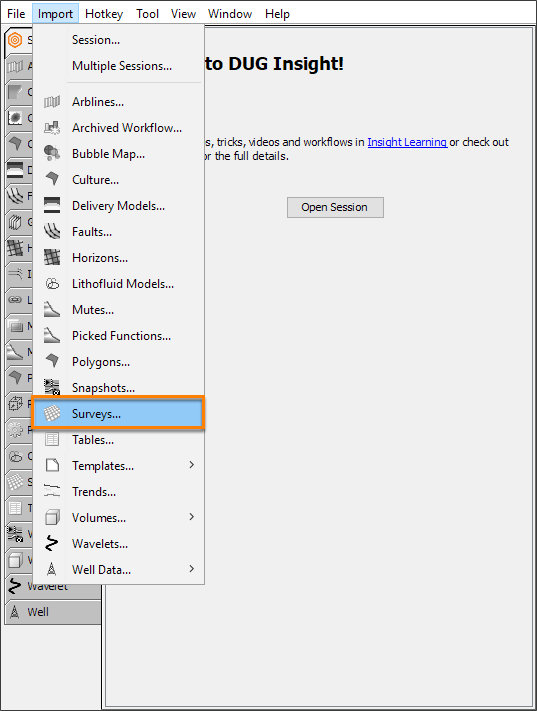Viewport: 537px width, 711px height.
Task: Click the Trends icon in menu
Action: (x=52, y=491)
